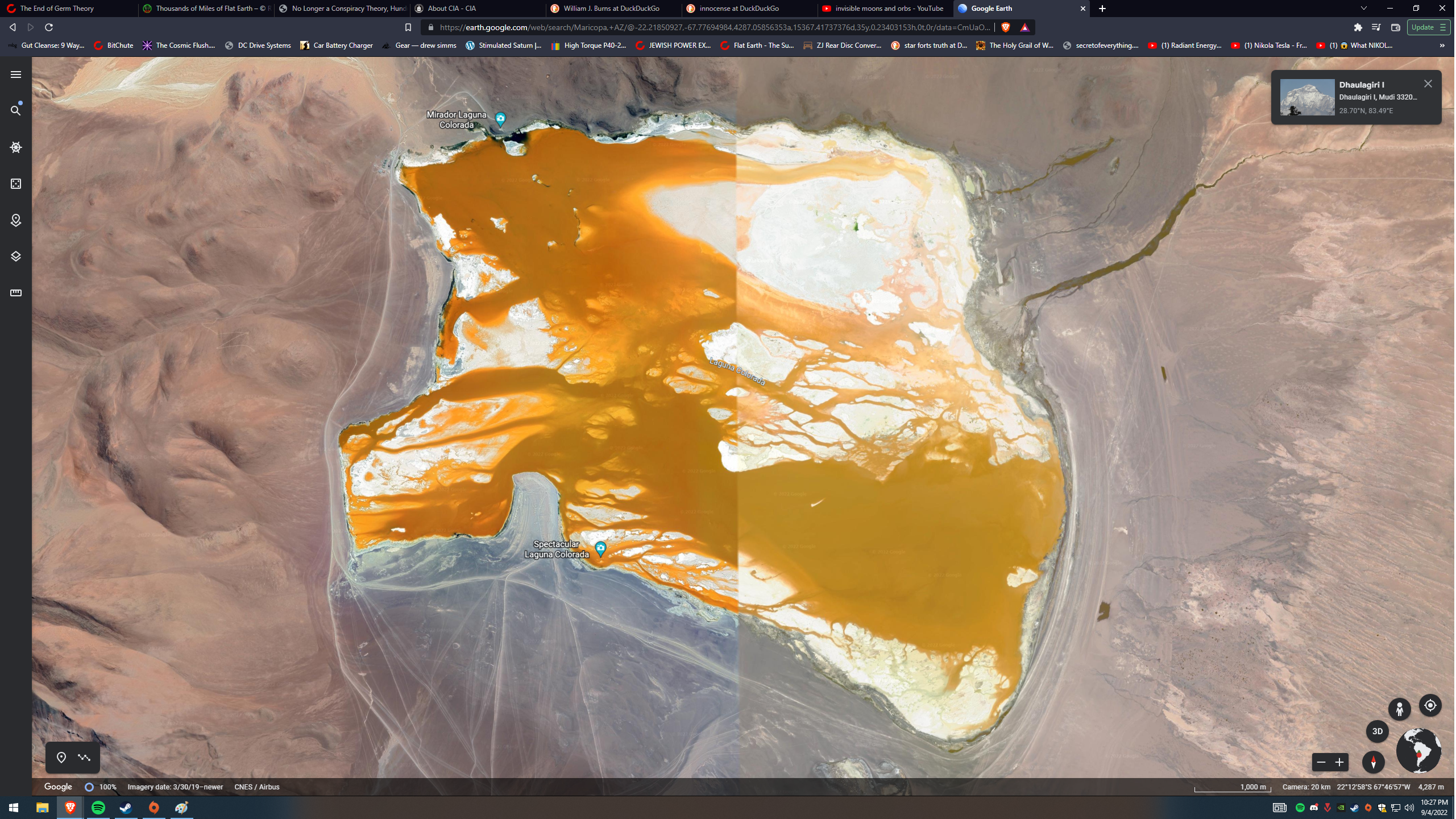Toggle Brave Shields lion icon in address bar
1456x819 pixels.
tap(1006, 27)
